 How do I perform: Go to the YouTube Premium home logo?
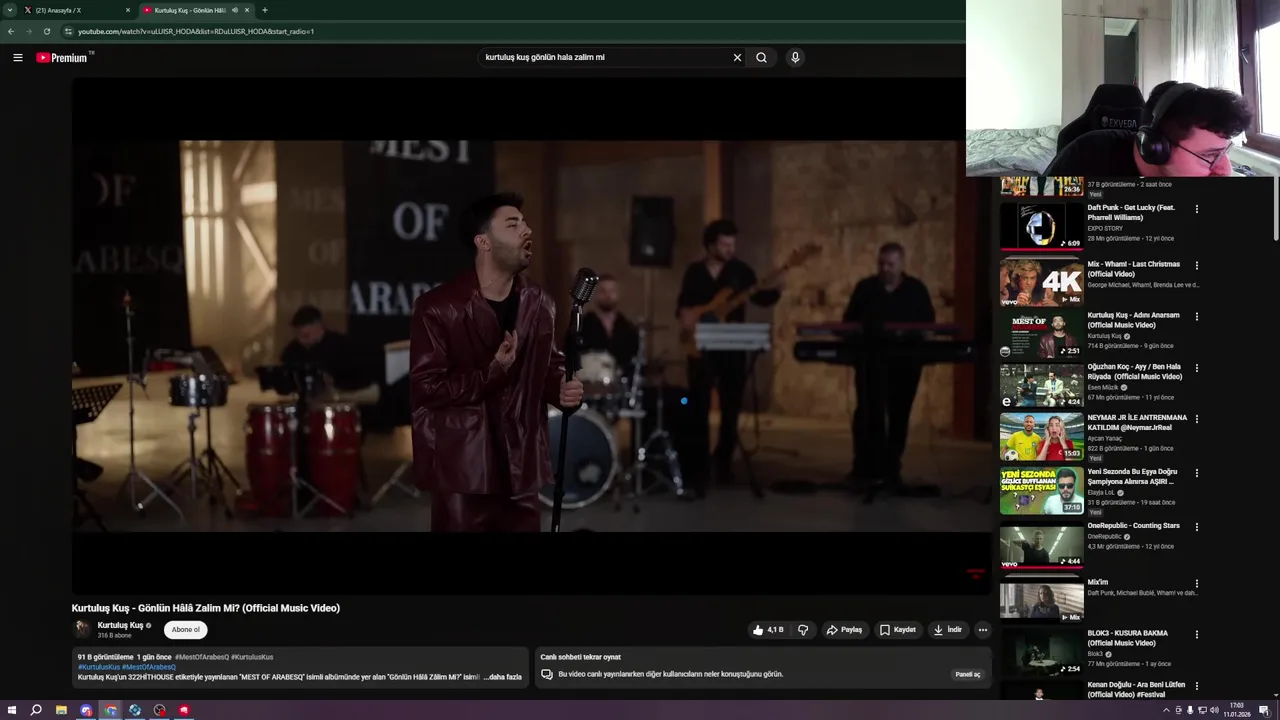click(x=63, y=57)
